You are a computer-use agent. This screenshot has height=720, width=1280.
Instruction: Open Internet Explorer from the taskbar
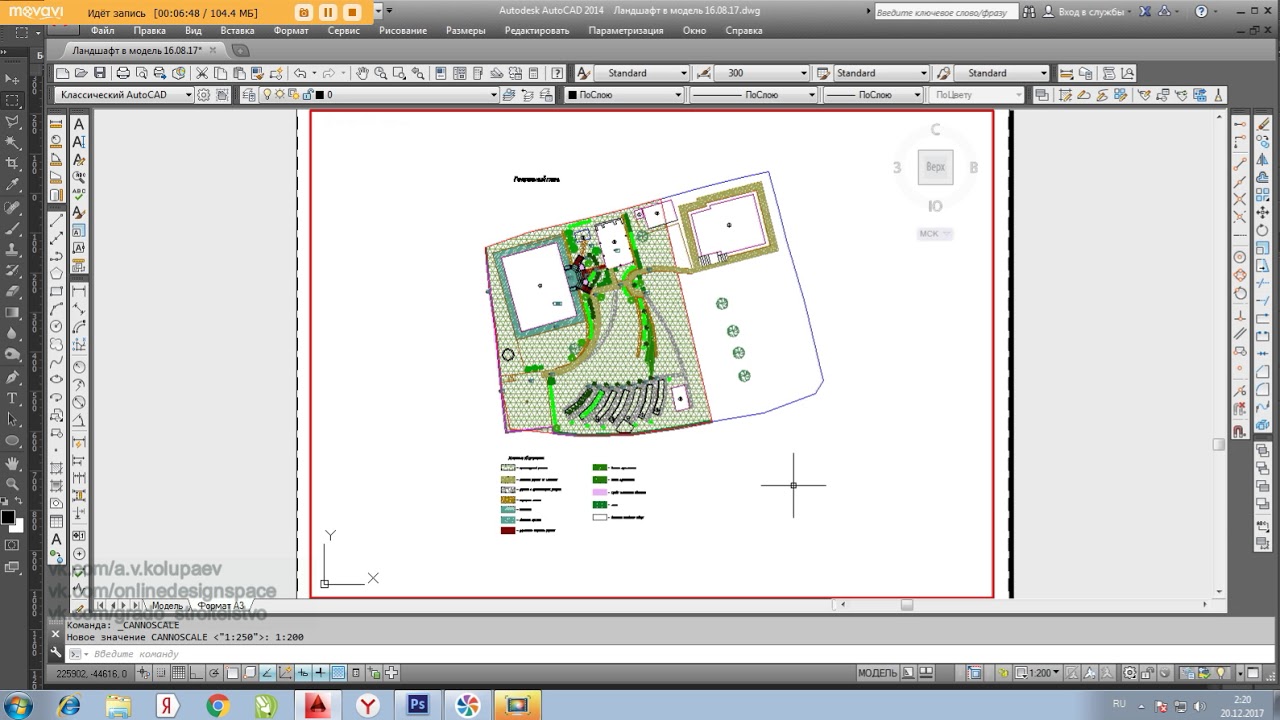[x=68, y=705]
